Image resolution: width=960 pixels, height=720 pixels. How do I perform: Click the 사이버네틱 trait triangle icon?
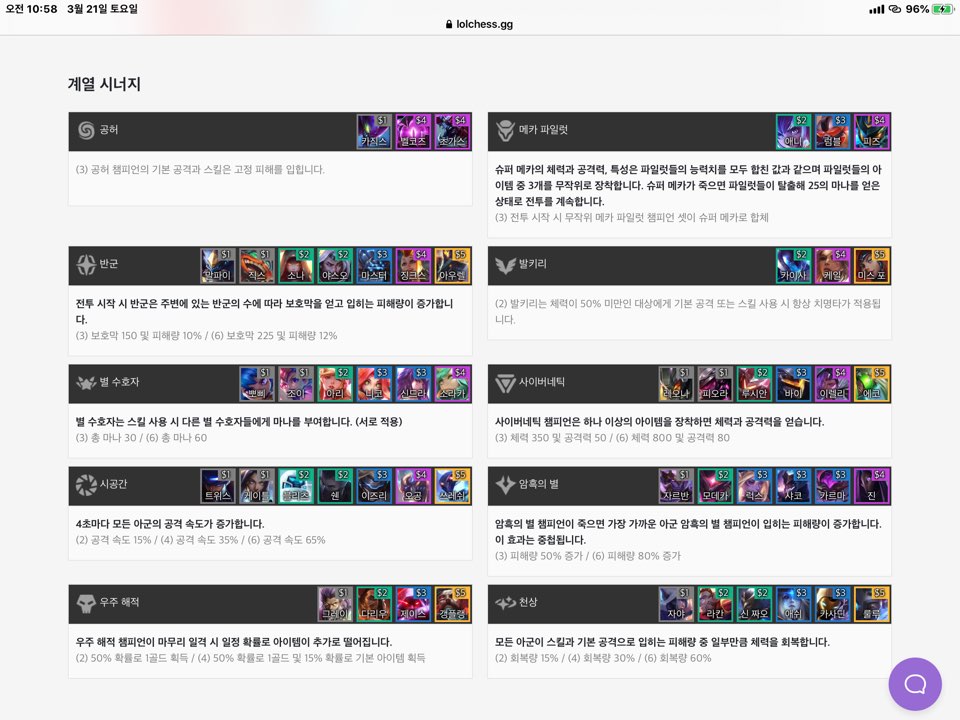(x=505, y=383)
